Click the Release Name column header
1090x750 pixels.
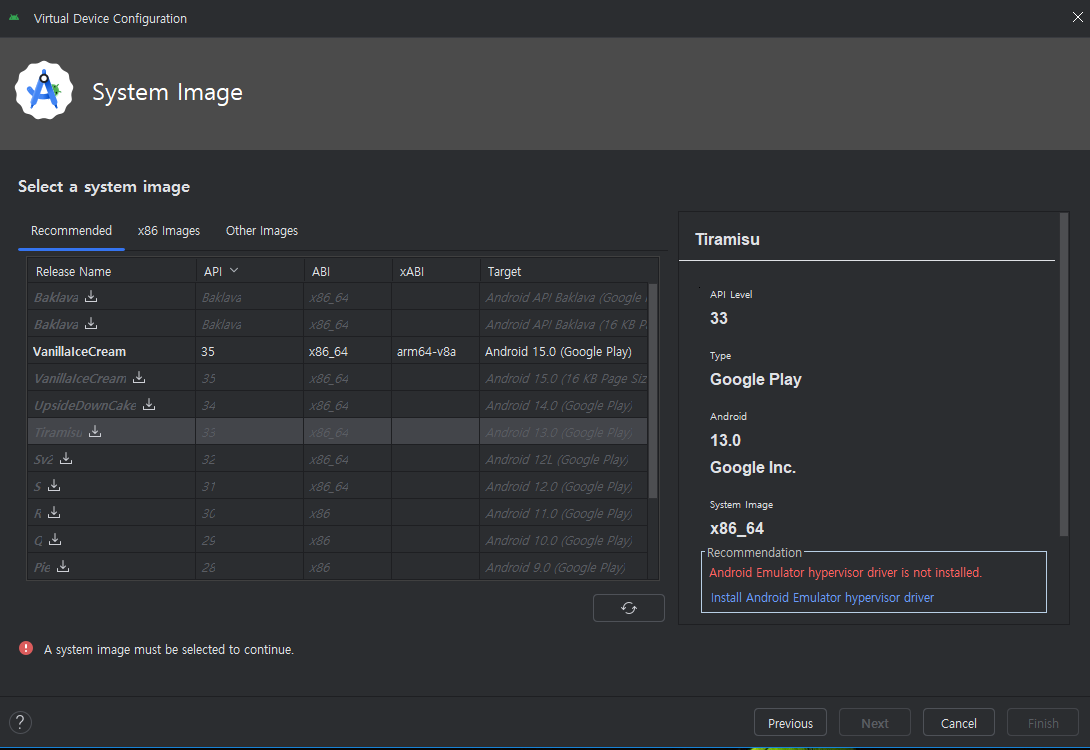[x=111, y=271]
